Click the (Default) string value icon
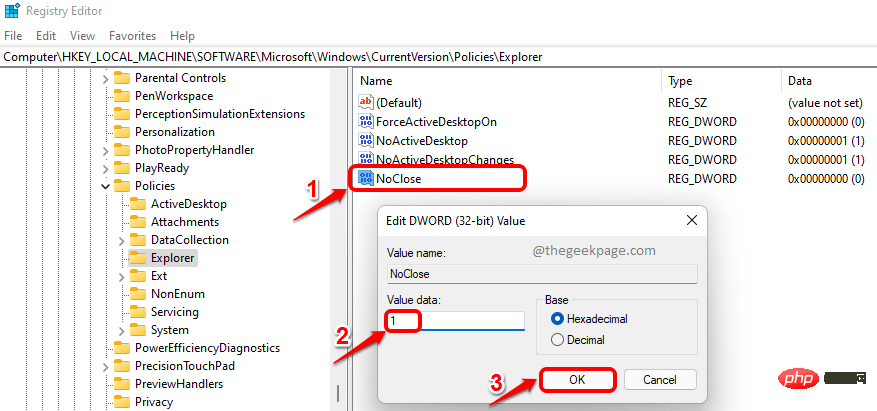The height and width of the screenshot is (411, 877). 365,102
